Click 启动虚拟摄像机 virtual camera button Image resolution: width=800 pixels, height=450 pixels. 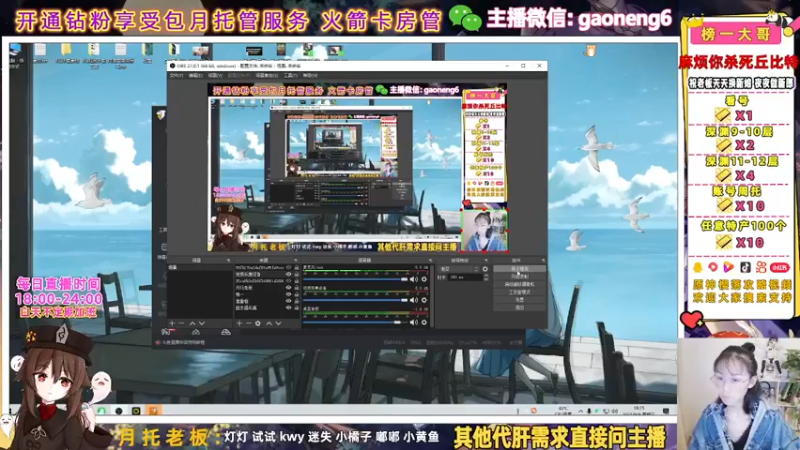(x=520, y=284)
